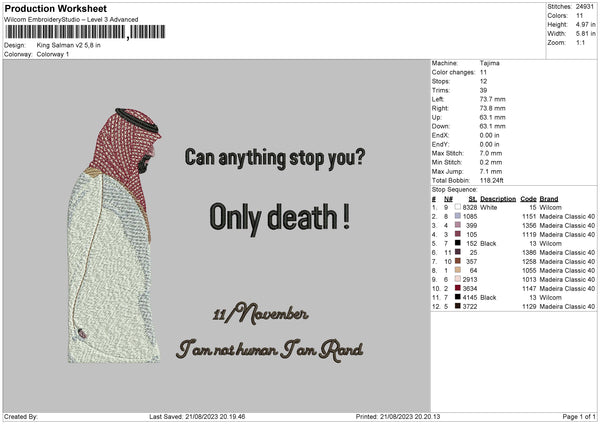Screen dimensions: 600x424
Task: Select the Max Jump value '7.1 mm'
Action: point(491,171)
